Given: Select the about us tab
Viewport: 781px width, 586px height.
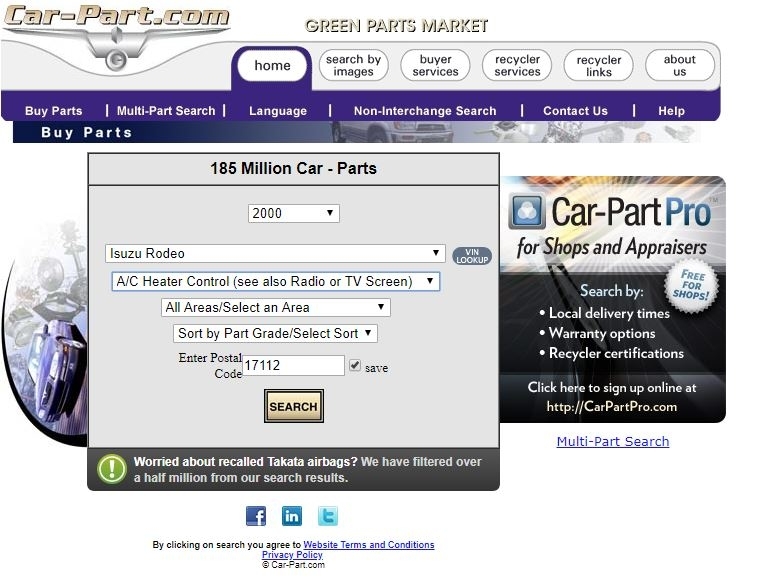Looking at the screenshot, I should point(680,65).
